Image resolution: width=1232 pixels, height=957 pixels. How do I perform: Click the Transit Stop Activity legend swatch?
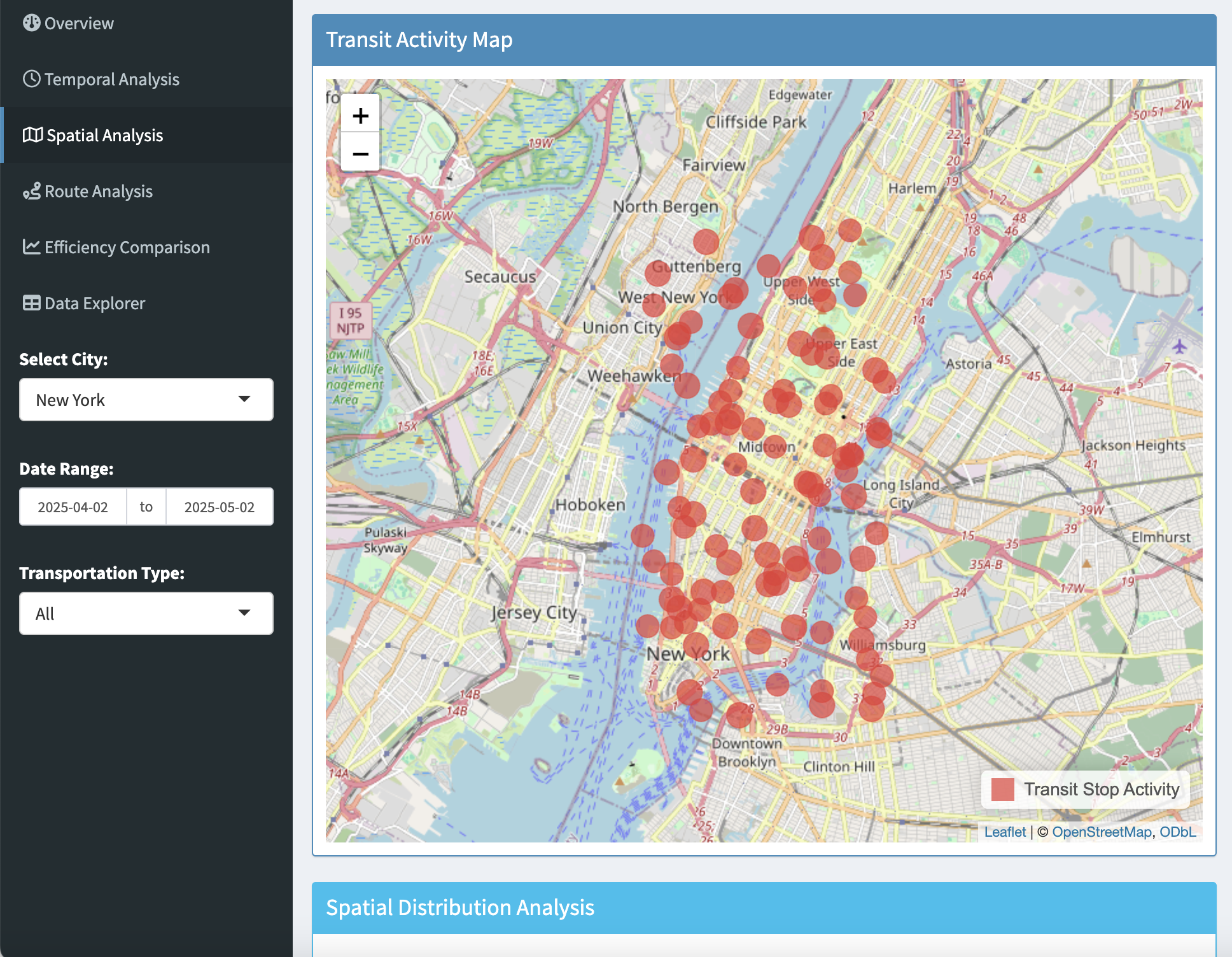[x=1002, y=790]
